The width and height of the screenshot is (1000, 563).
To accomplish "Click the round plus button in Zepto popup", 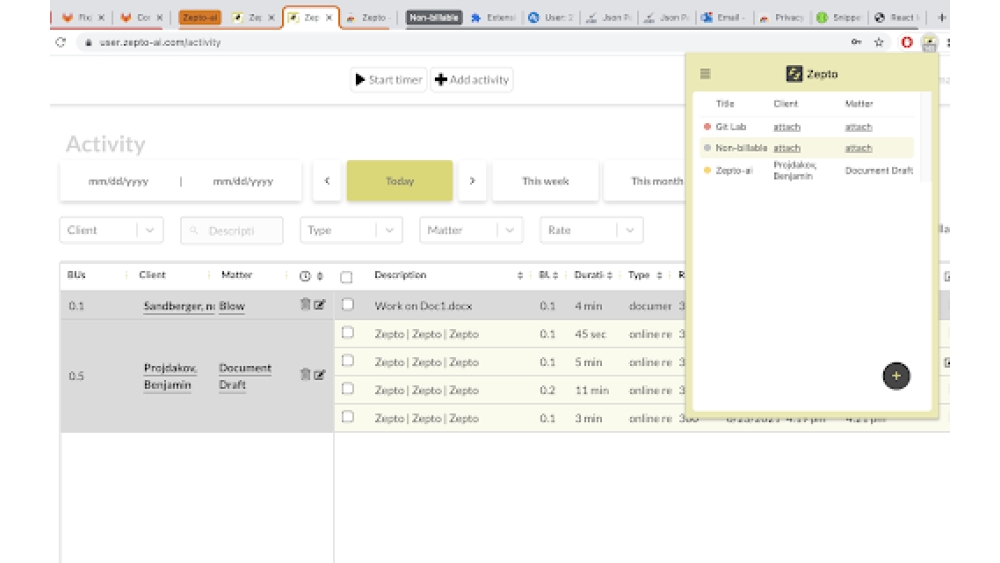I will (896, 376).
